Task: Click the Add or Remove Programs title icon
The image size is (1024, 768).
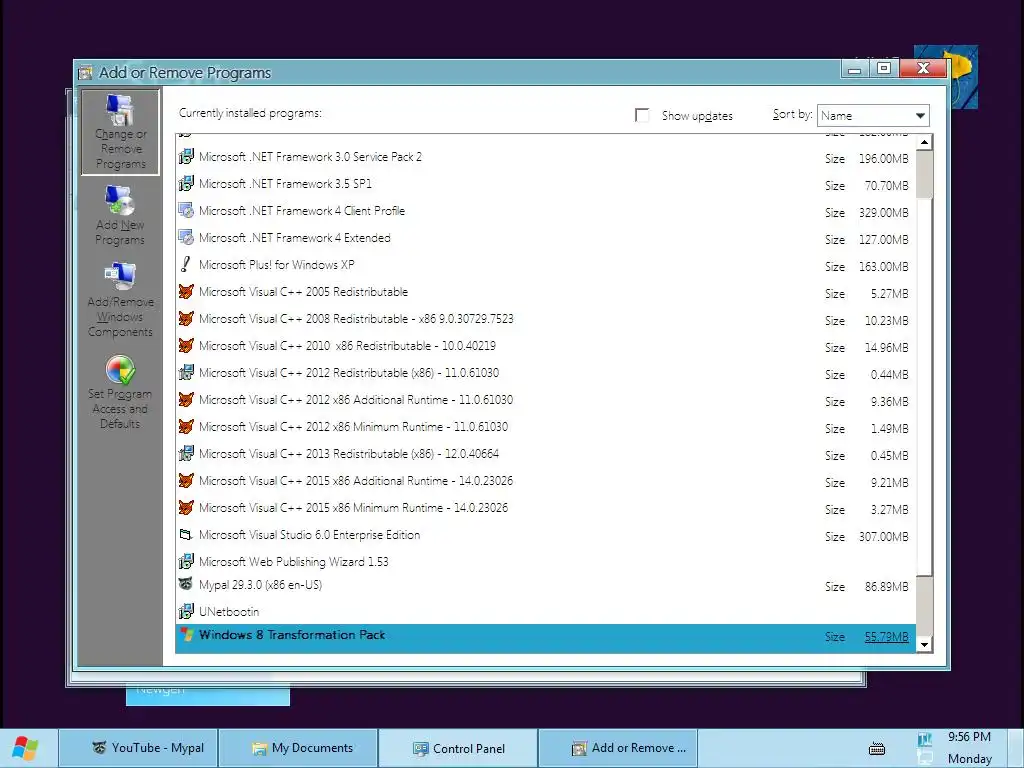Action: tap(85, 72)
